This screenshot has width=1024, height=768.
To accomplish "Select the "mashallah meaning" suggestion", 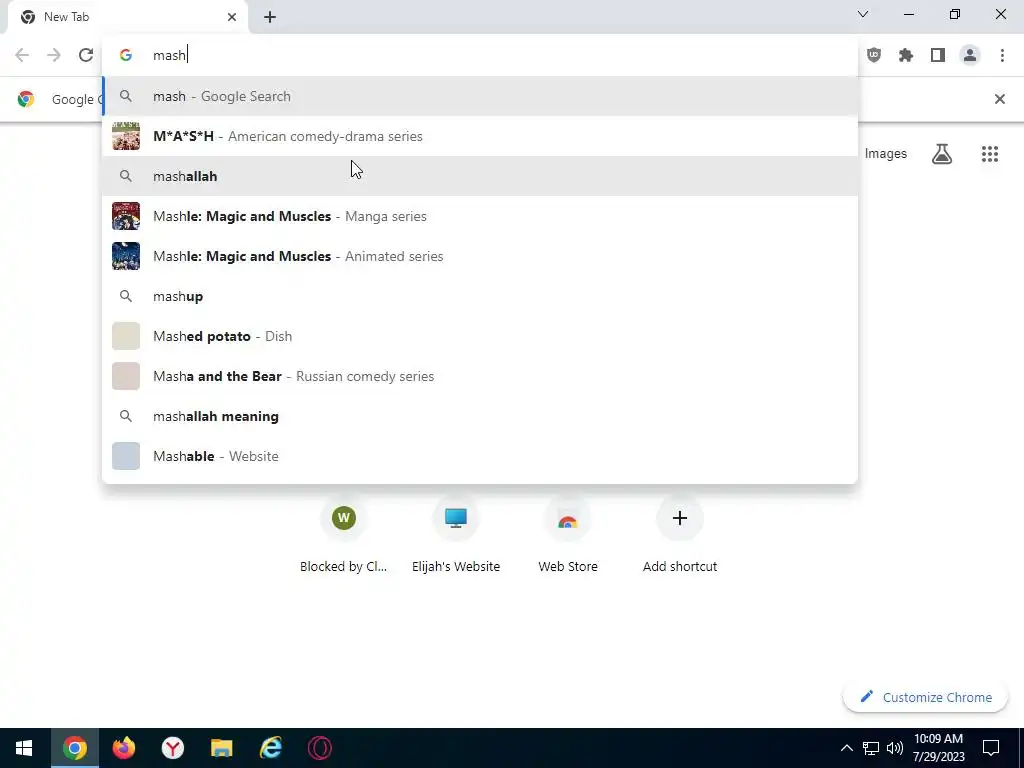I will [x=480, y=417].
